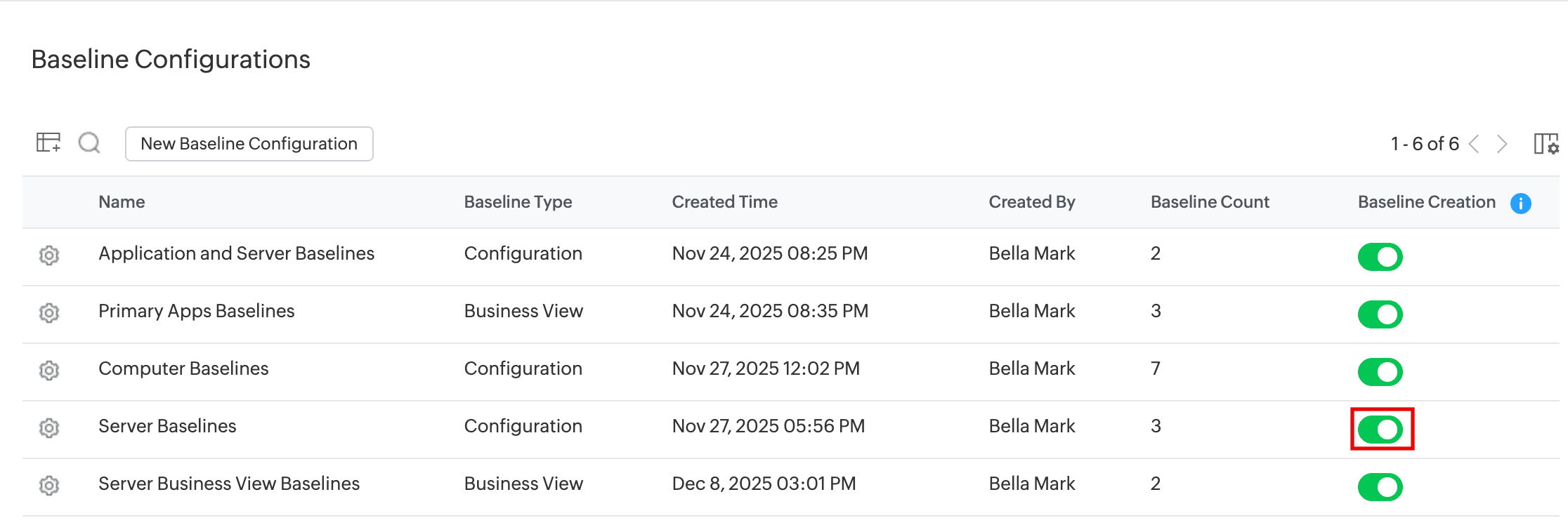Click New Baseline Configuration button
Viewport: 1568px width, 525px height.
249,144
